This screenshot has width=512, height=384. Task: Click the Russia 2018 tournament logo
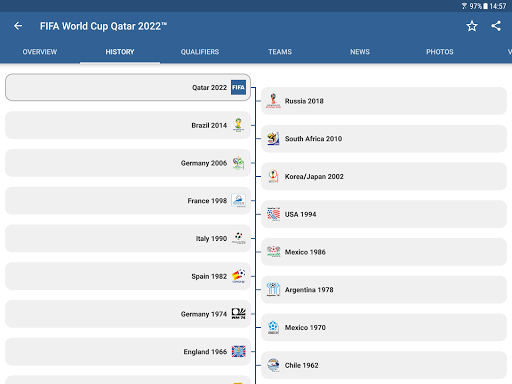pos(273,101)
